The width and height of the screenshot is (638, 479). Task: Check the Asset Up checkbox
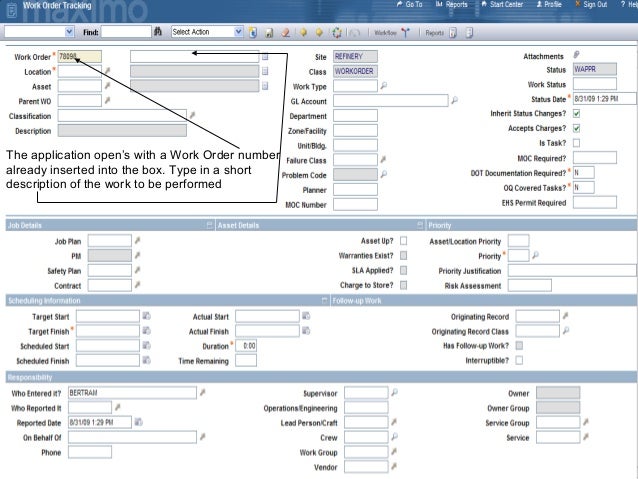[404, 241]
